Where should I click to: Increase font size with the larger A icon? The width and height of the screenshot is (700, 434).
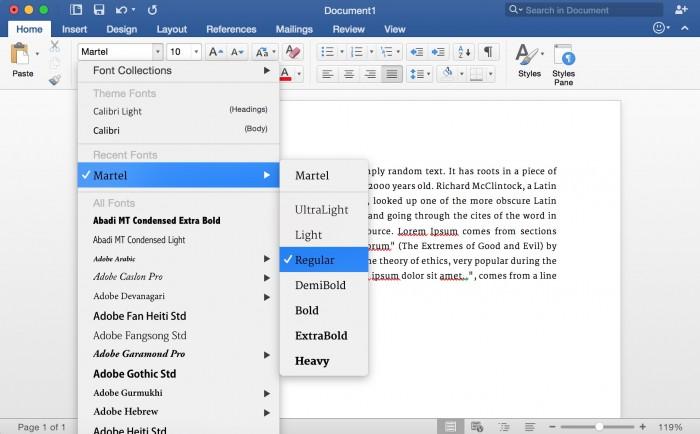click(216, 52)
